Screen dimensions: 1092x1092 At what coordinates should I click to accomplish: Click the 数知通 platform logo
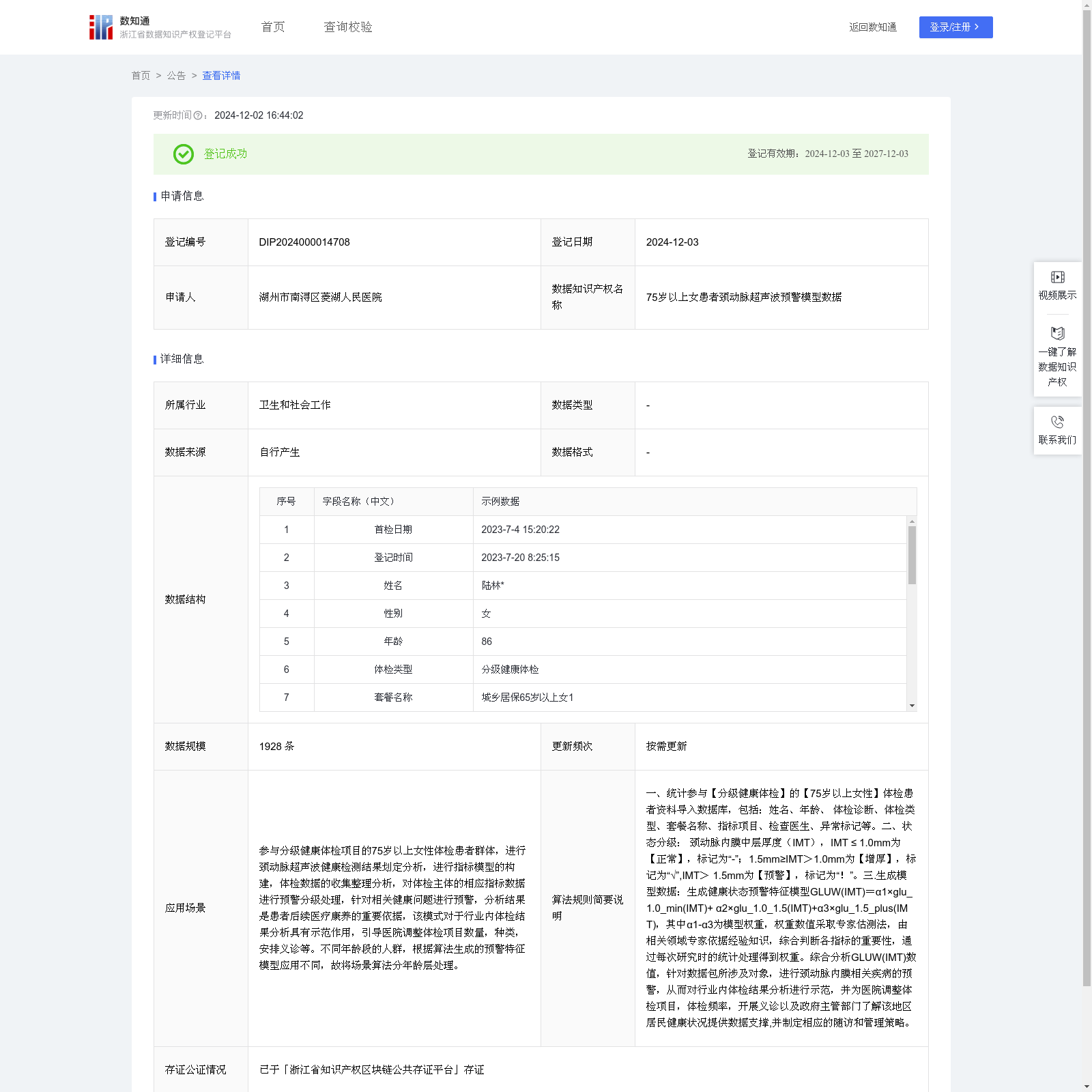(x=101, y=27)
